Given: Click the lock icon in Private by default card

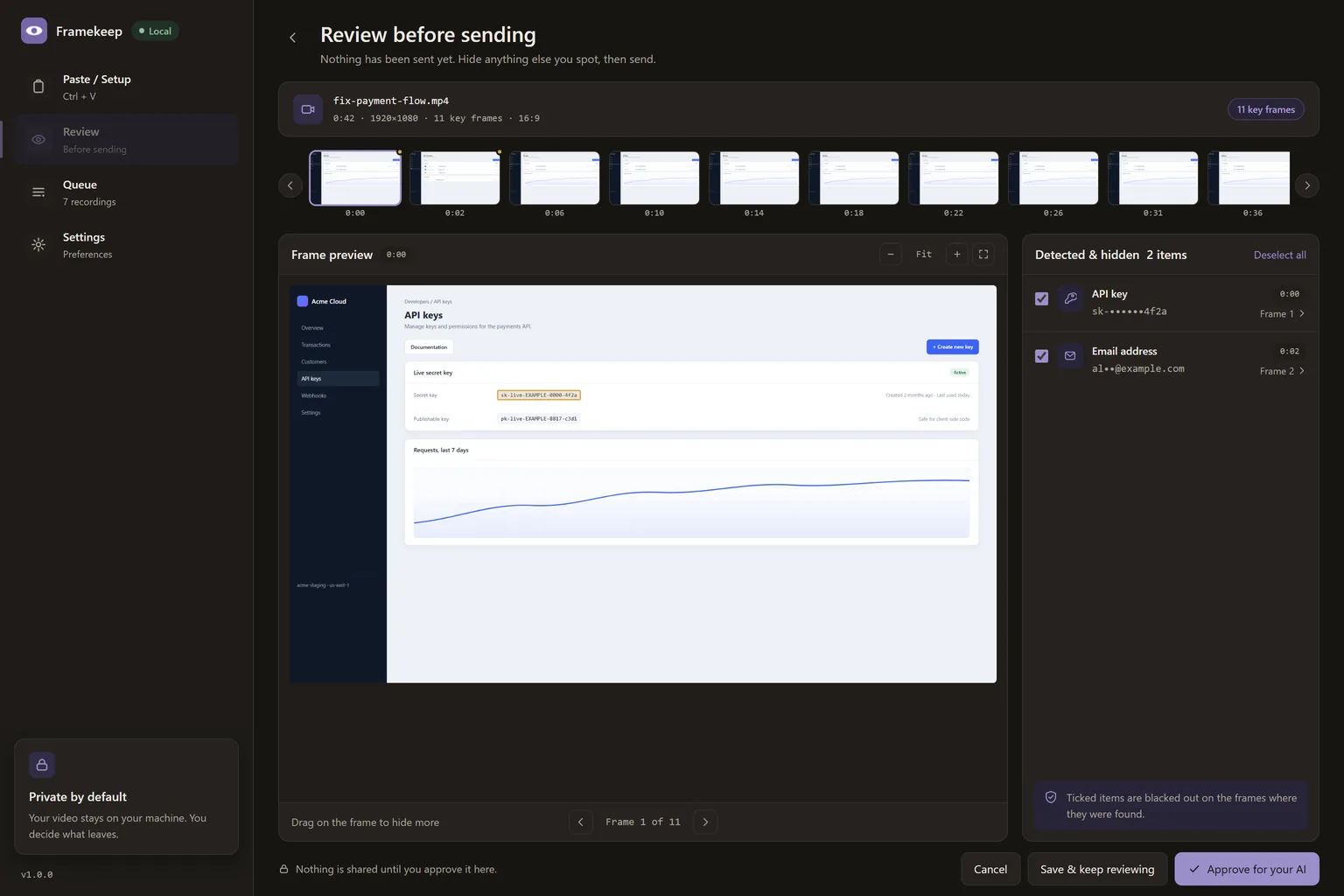Looking at the screenshot, I should click(42, 765).
